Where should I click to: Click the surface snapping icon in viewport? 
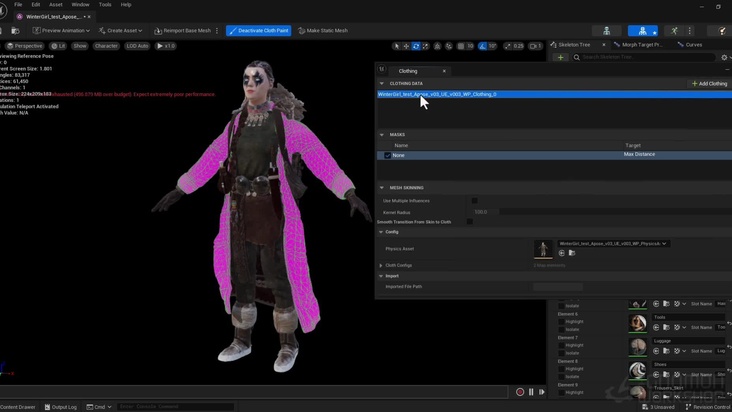(449, 46)
